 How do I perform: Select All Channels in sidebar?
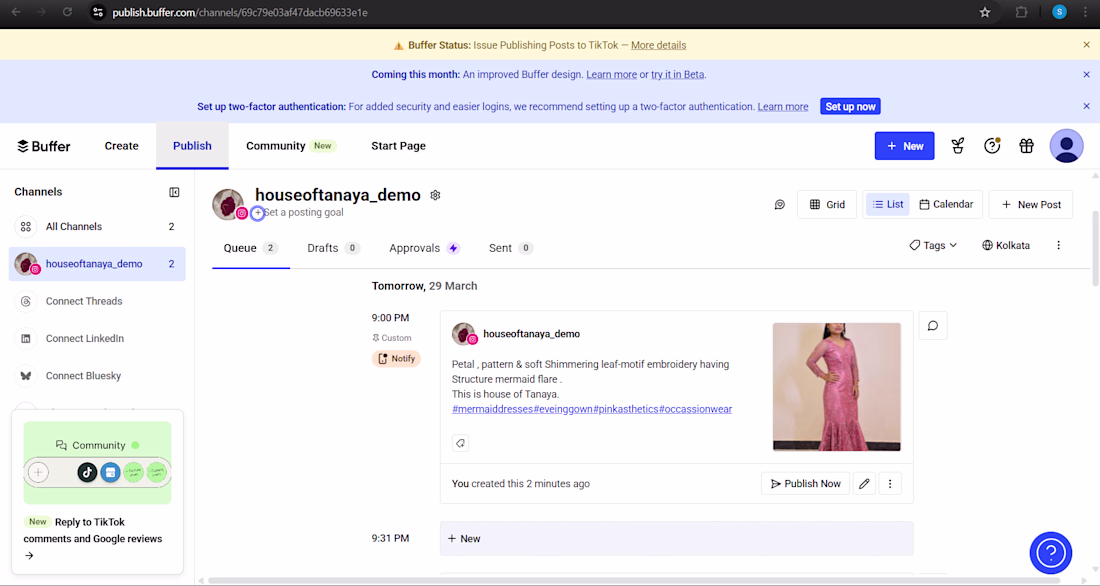(x=97, y=227)
